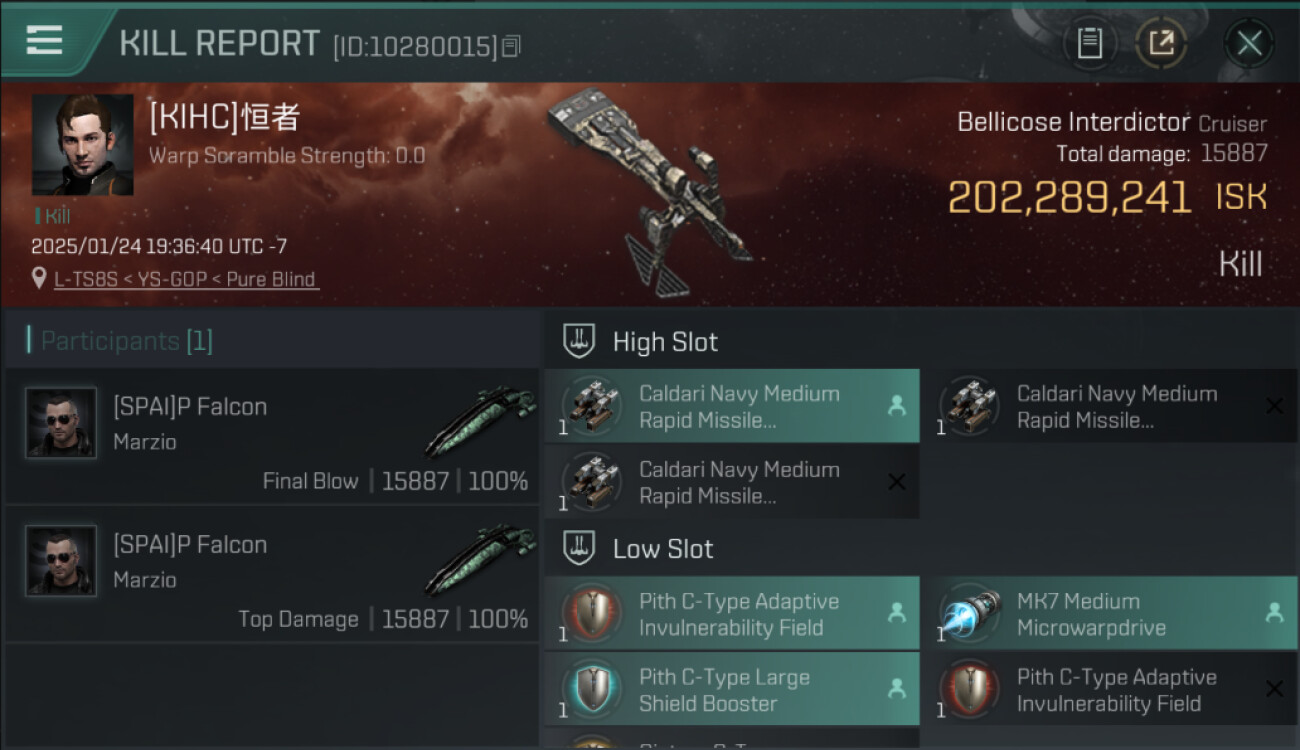The image size is (1300, 750).
Task: Select the Top Damage participant portrait
Action: tap(61, 561)
